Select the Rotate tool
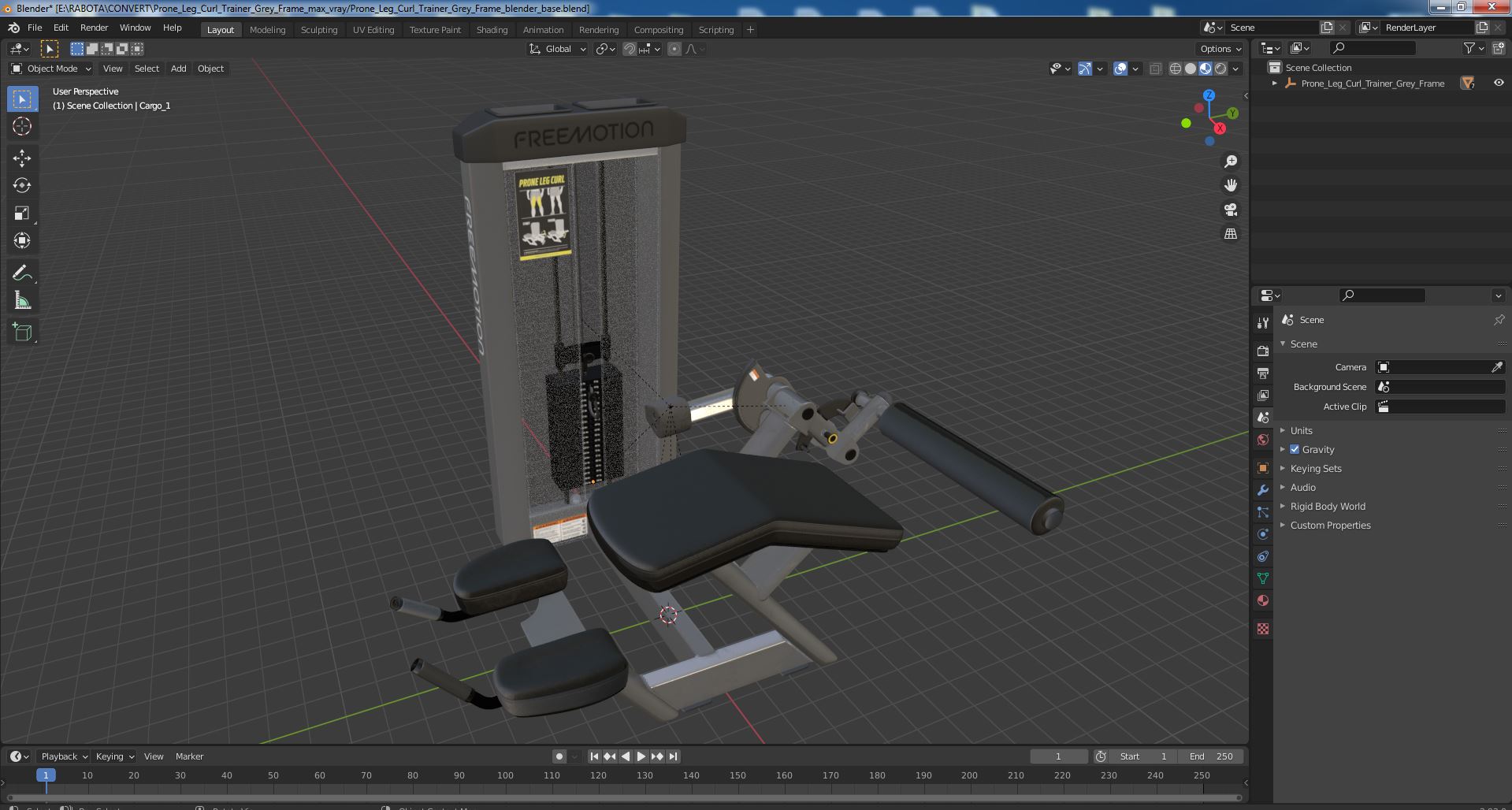 [x=22, y=185]
